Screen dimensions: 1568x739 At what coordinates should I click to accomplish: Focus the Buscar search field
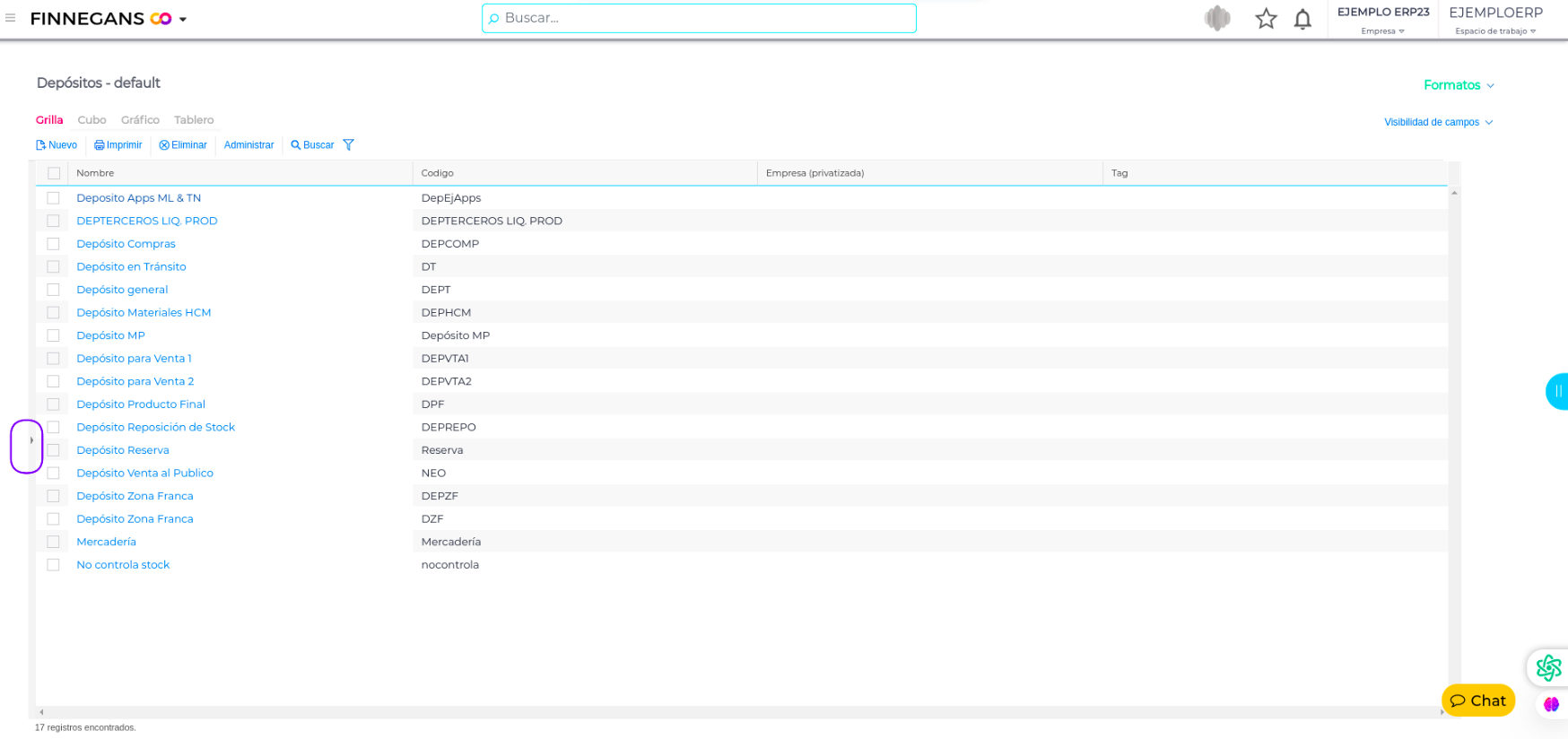(699, 18)
